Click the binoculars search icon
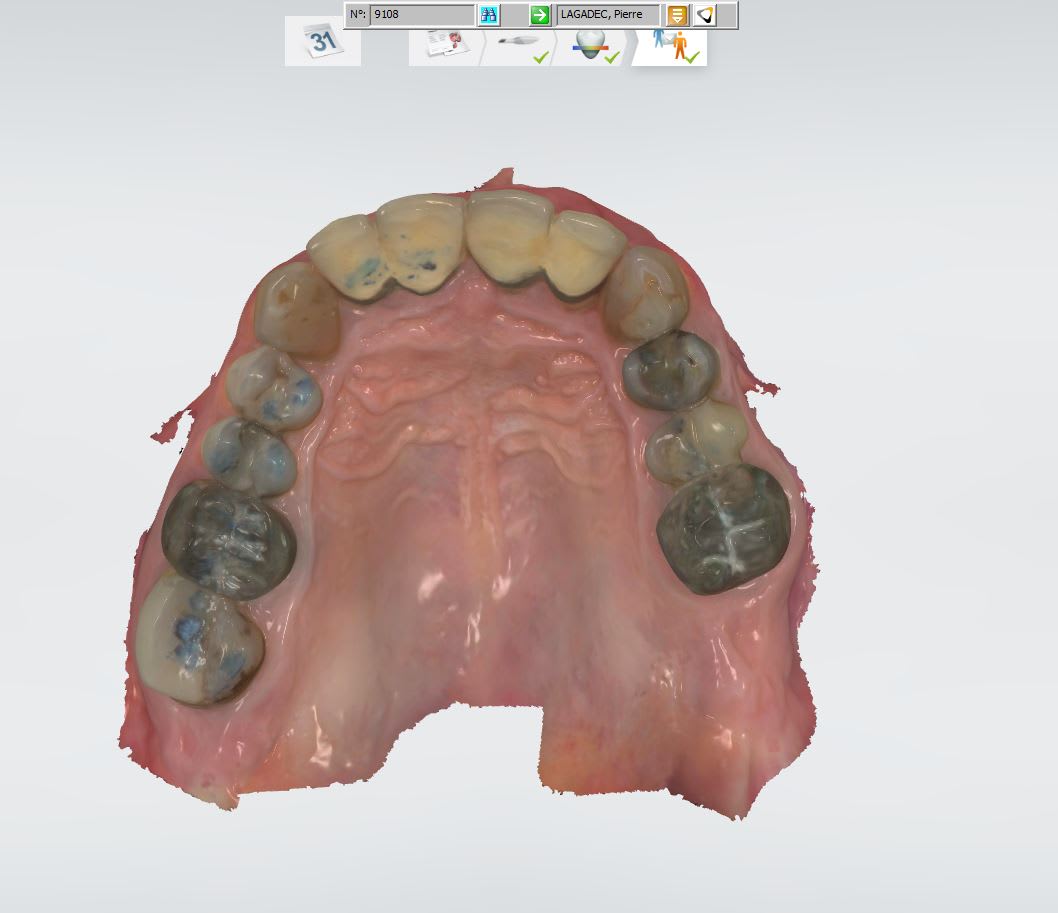The image size is (1058, 913). [489, 15]
